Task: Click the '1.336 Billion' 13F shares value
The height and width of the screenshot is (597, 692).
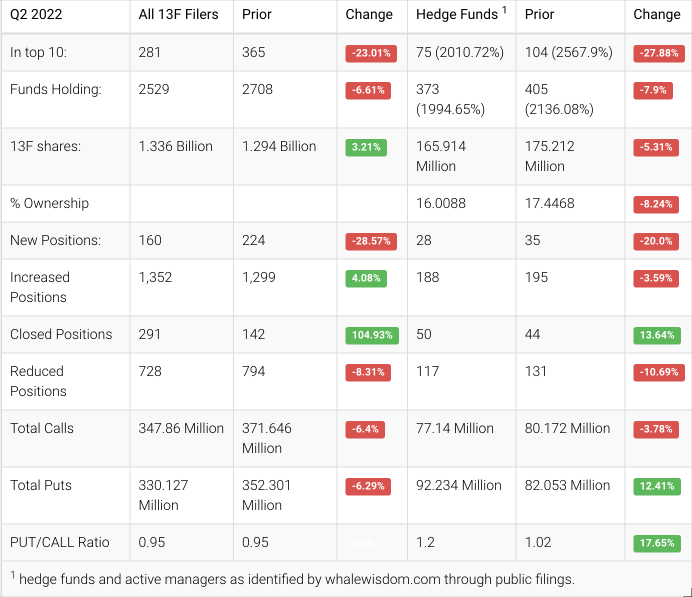Action: [x=176, y=146]
